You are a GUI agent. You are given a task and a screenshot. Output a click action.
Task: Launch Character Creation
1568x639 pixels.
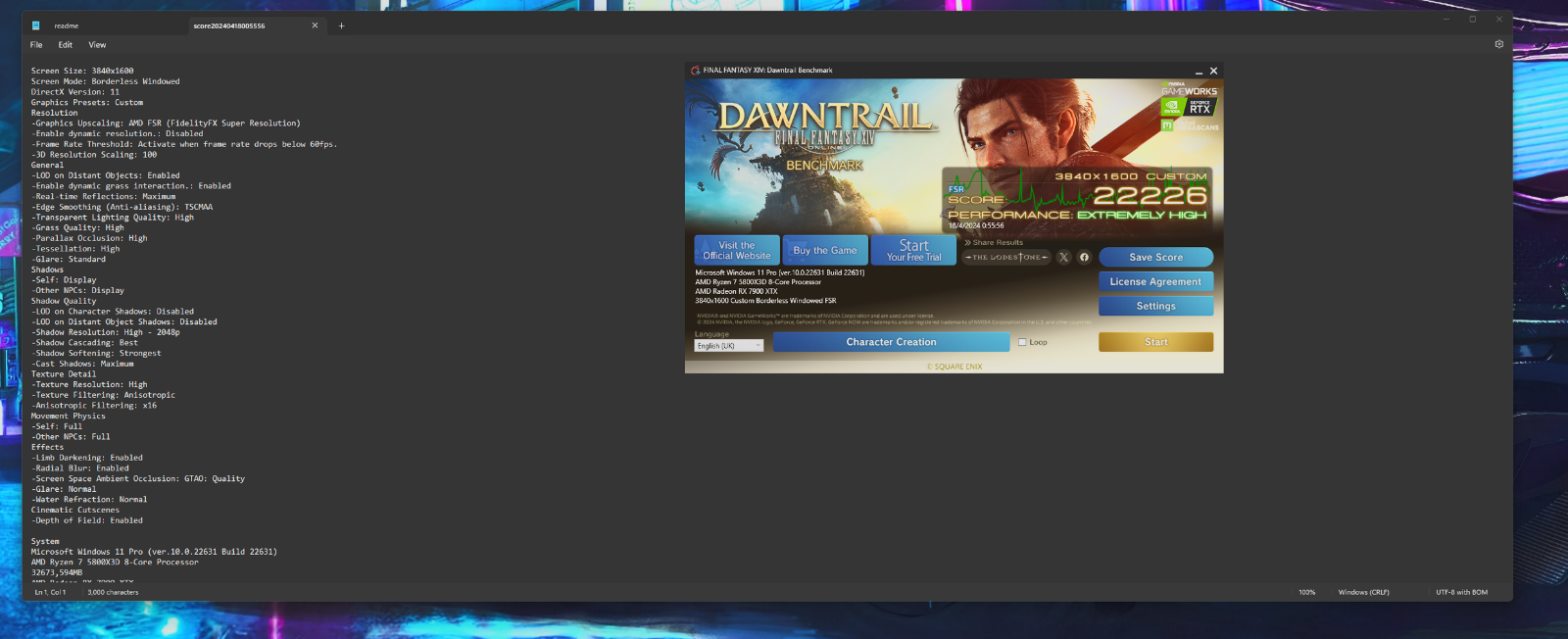[891, 342]
